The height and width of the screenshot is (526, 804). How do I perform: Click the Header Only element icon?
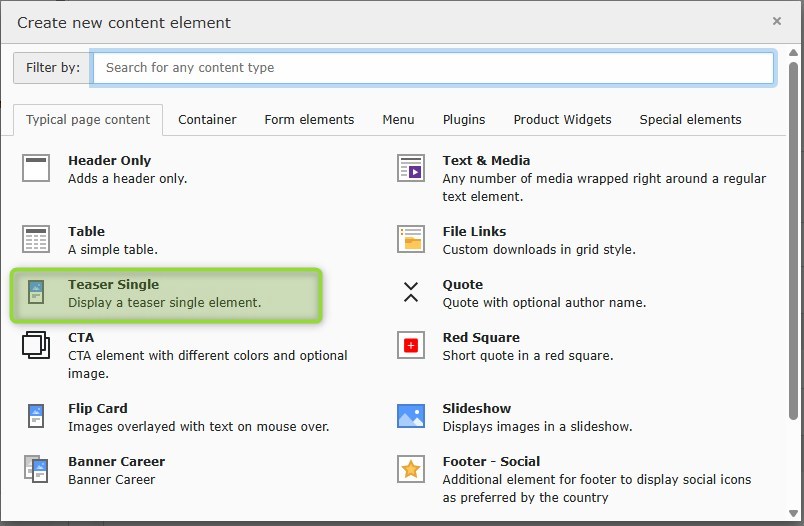[36, 168]
